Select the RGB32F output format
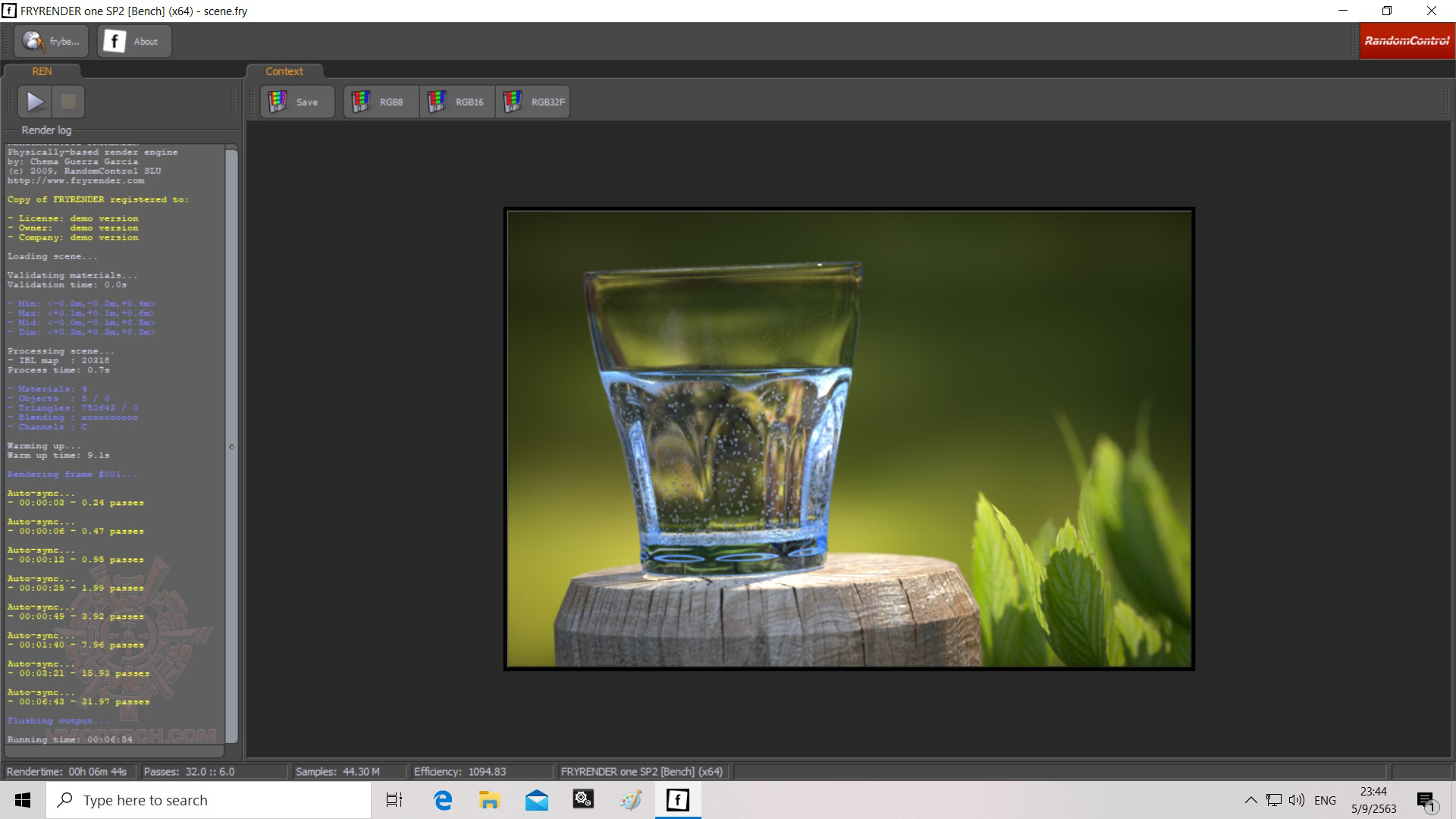 tap(532, 102)
